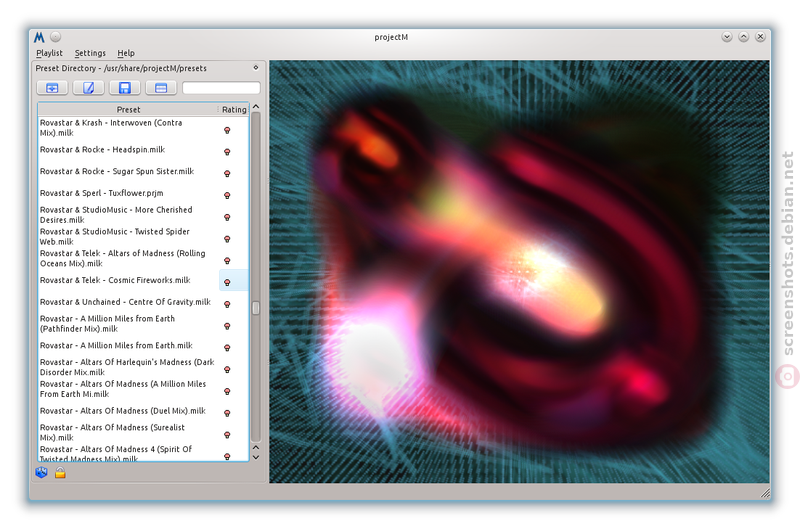Click rating icon for Tuxflower.prjm
This screenshot has width=800, height=529.
click(228, 195)
